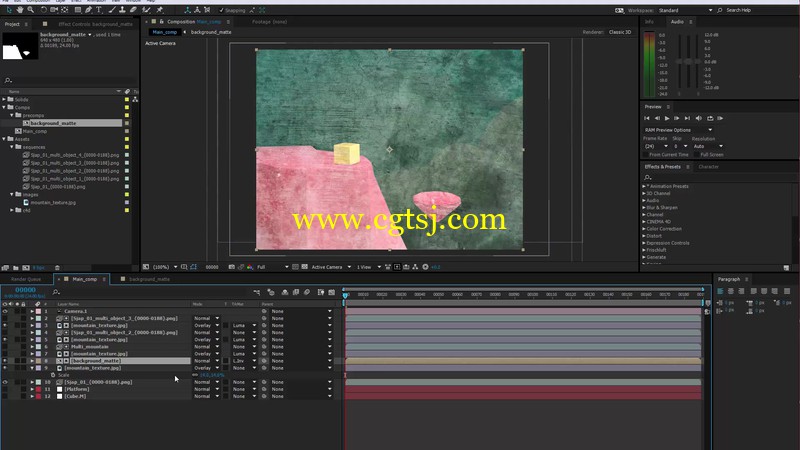Toggle visibility of layer 10 Sjap_01 png
The width and height of the screenshot is (800, 450).
tap(5, 382)
